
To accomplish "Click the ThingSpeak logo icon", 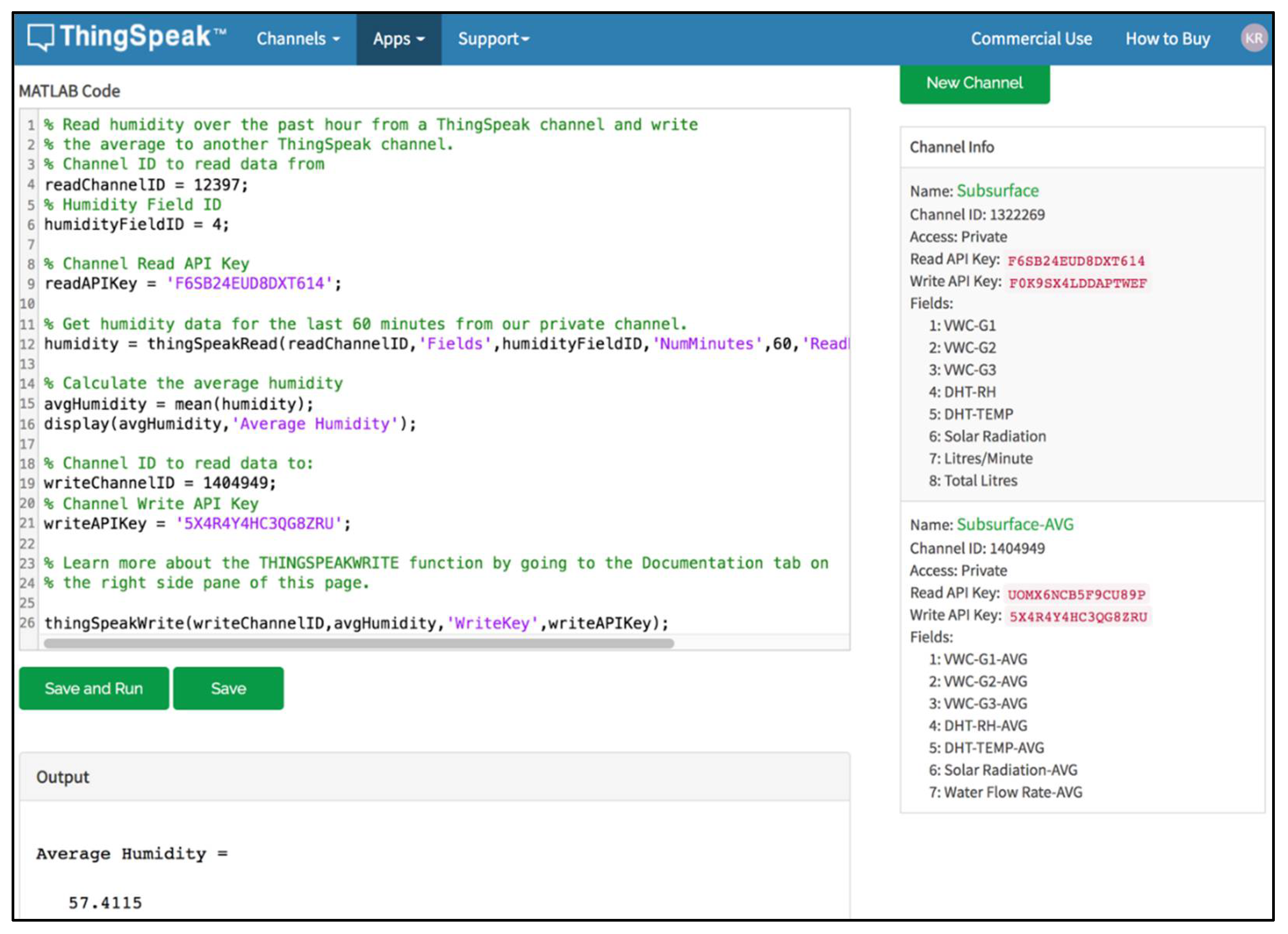I will 41,38.
